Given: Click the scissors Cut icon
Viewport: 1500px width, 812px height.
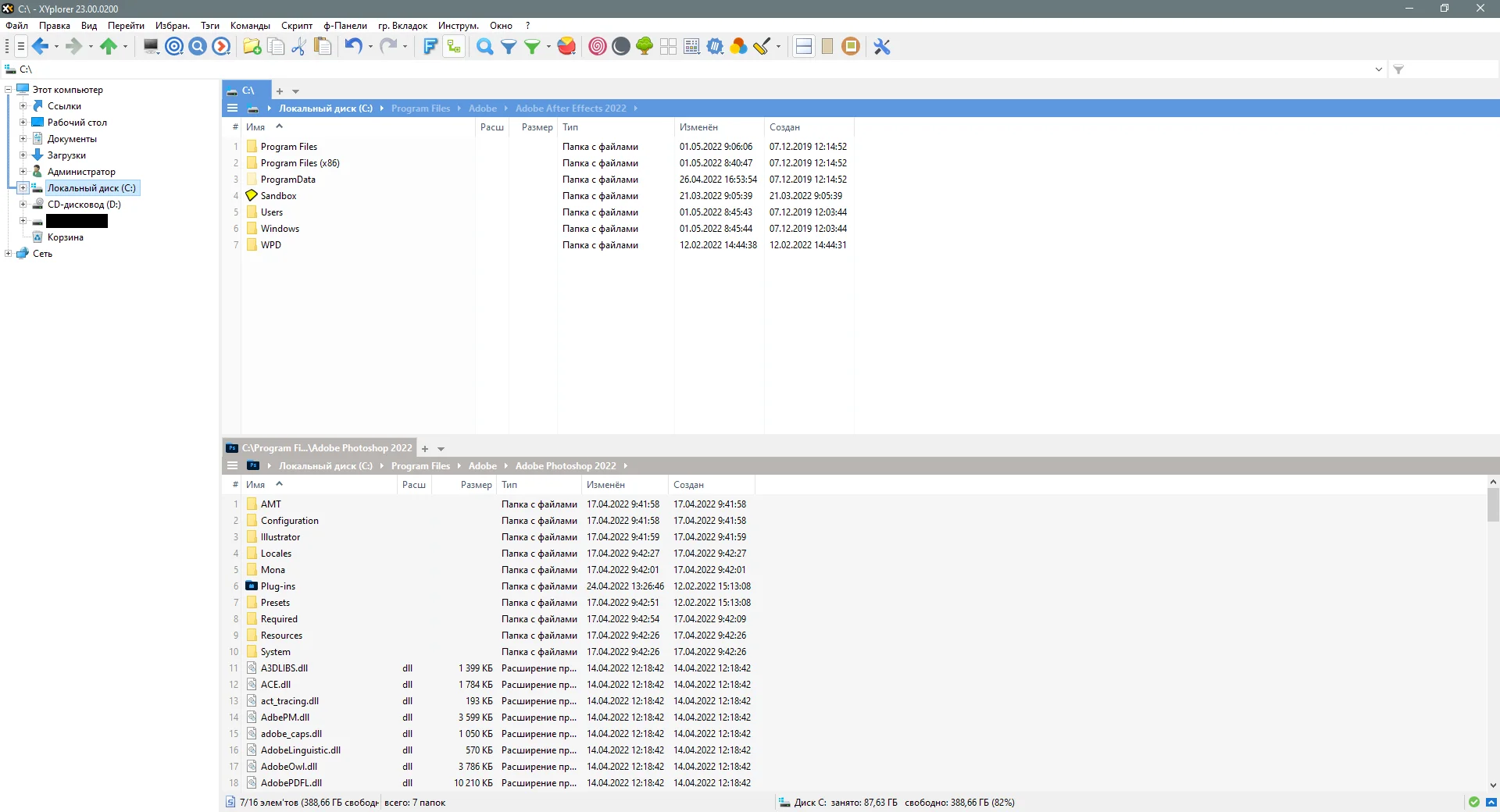Looking at the screenshot, I should (x=298, y=47).
